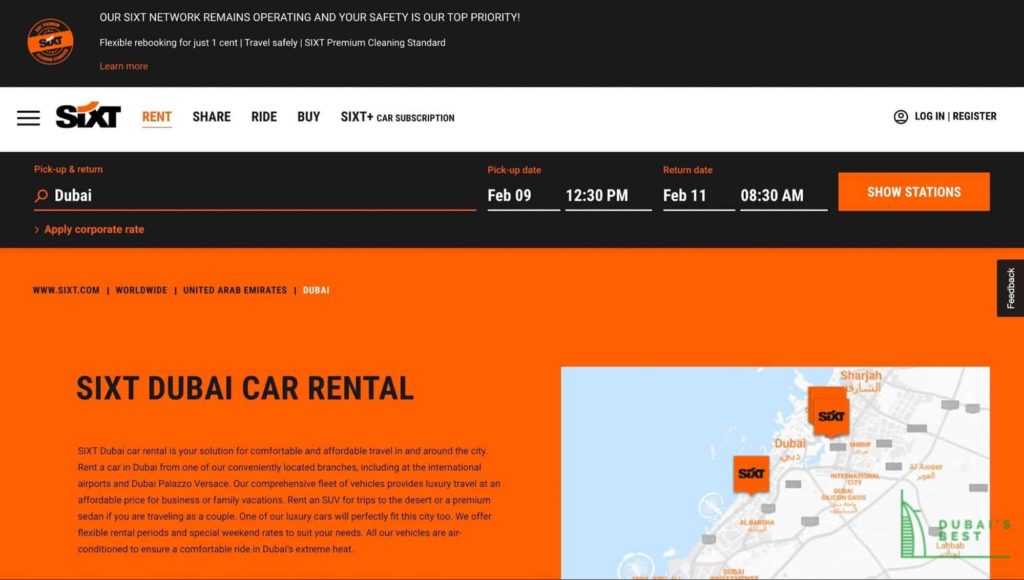Open the SIXT+ car subscription tab
Viewport: 1024px width, 580px height.
397,117
